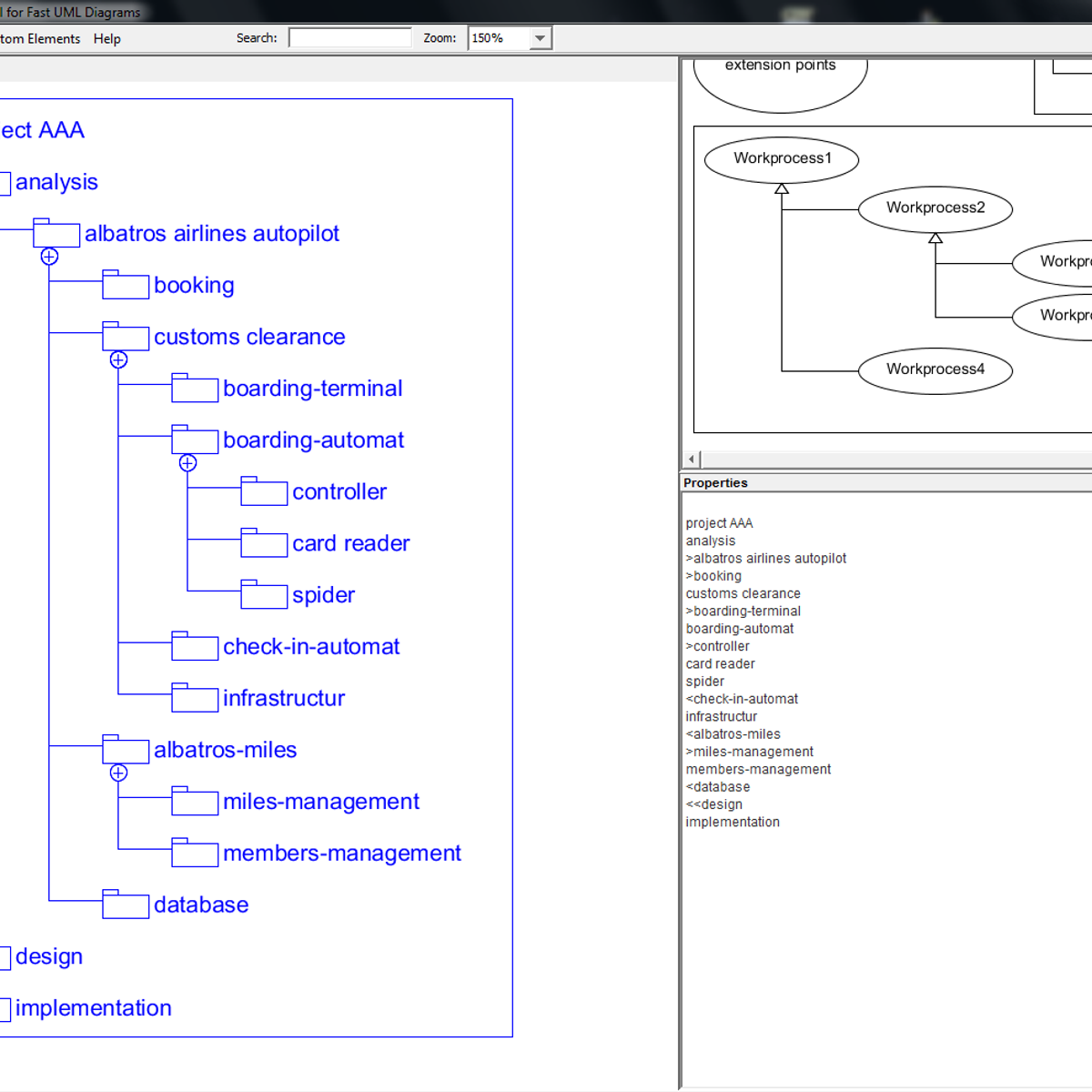Click the '<<design' line in Properties
The height and width of the screenshot is (1092, 1092).
coord(713,804)
